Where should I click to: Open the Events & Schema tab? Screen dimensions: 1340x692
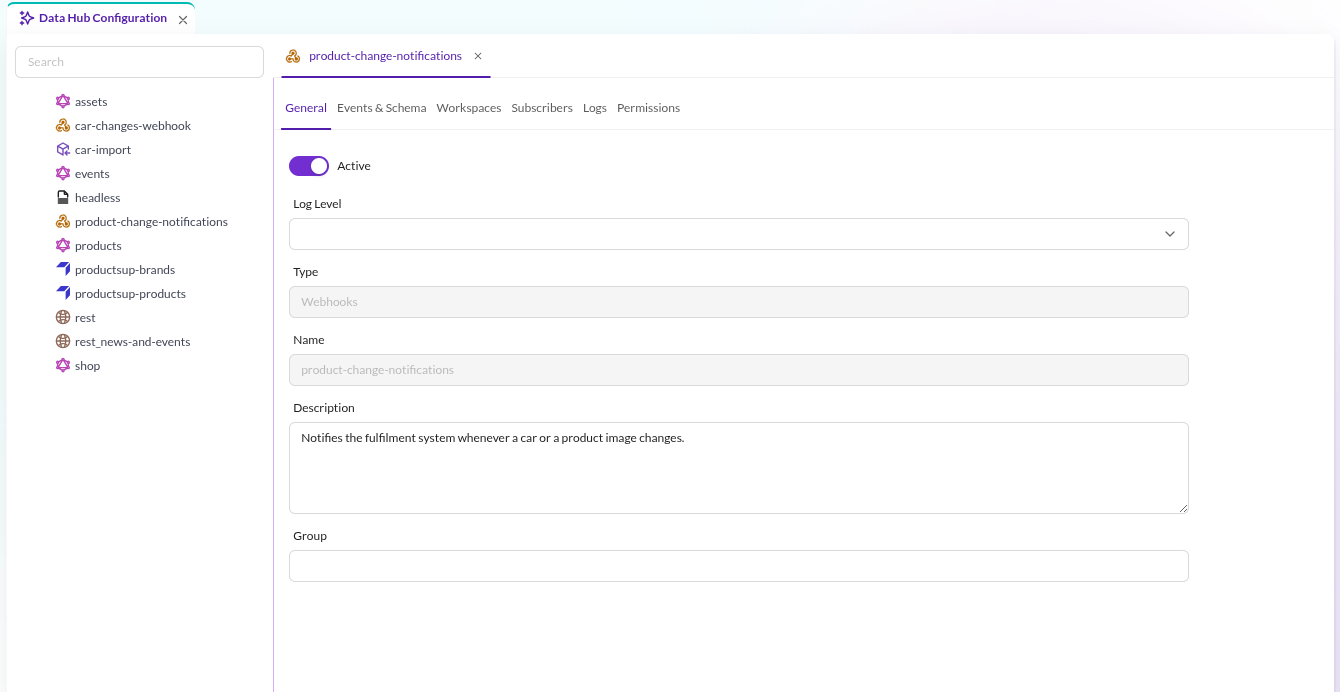point(381,108)
